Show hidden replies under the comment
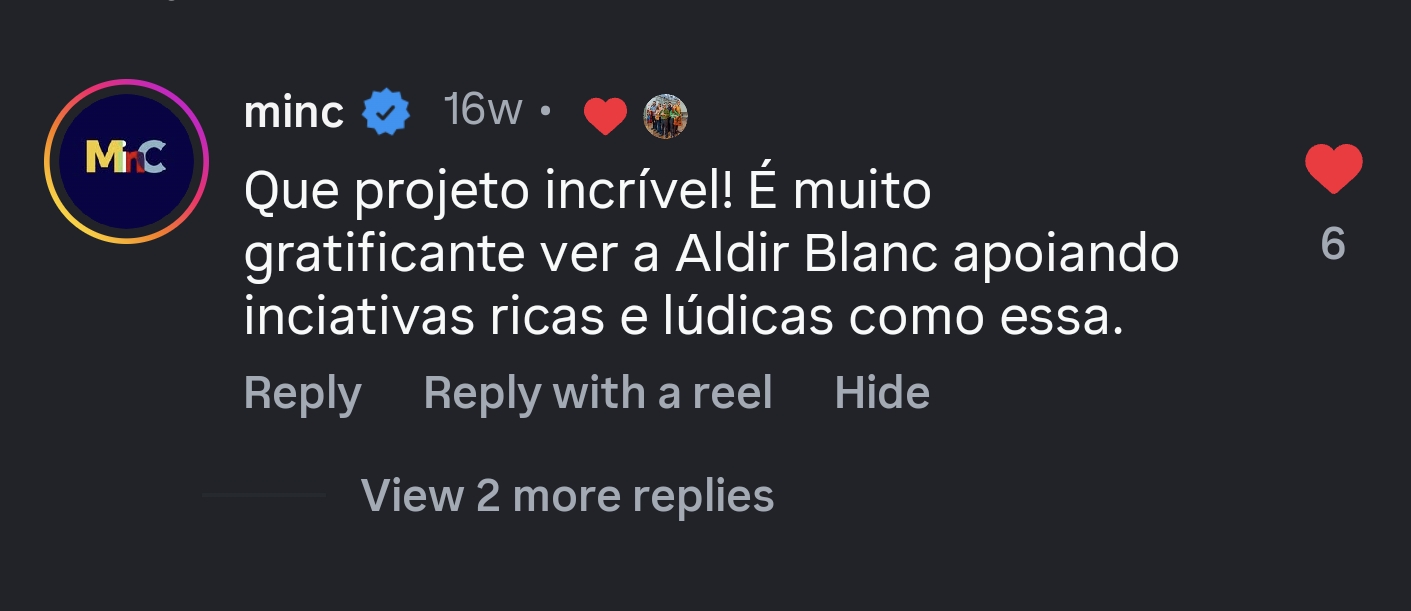 568,494
